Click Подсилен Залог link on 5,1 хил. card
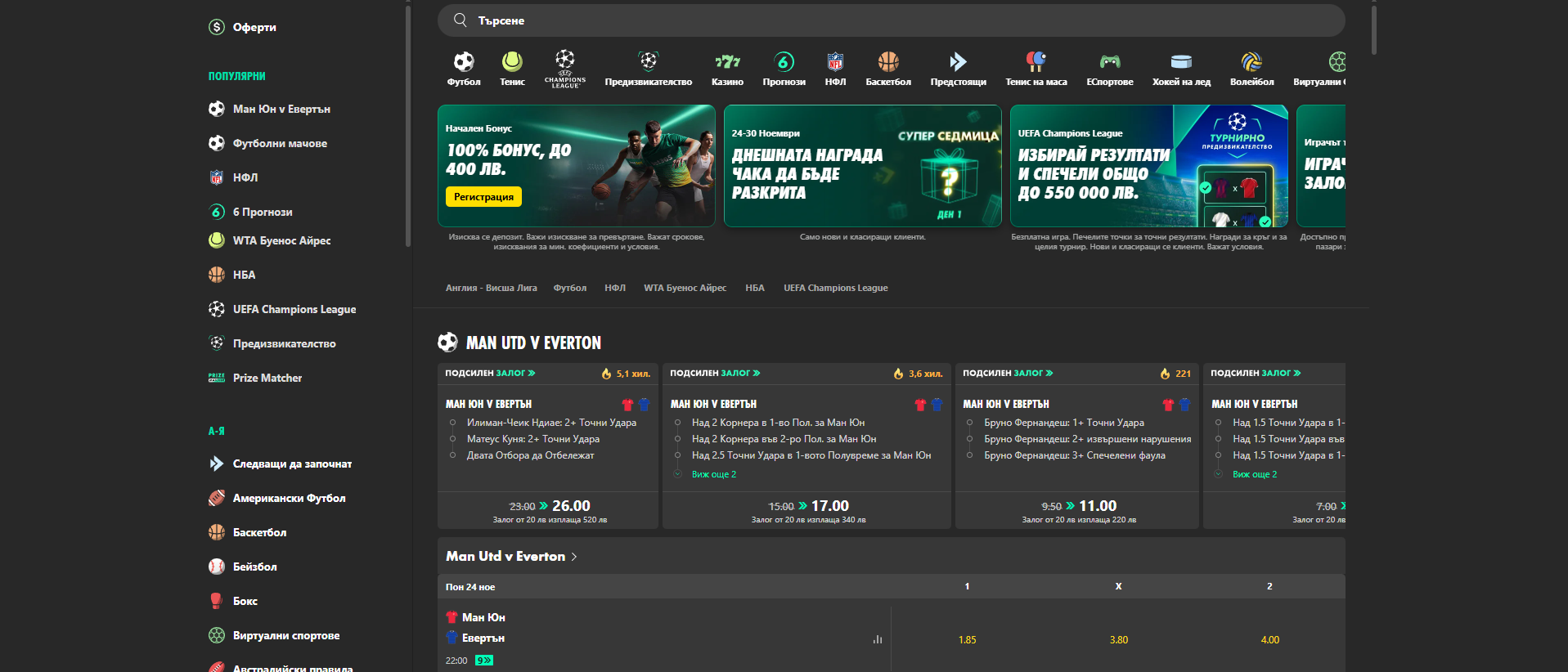Image resolution: width=1568 pixels, height=672 pixels. tap(490, 373)
